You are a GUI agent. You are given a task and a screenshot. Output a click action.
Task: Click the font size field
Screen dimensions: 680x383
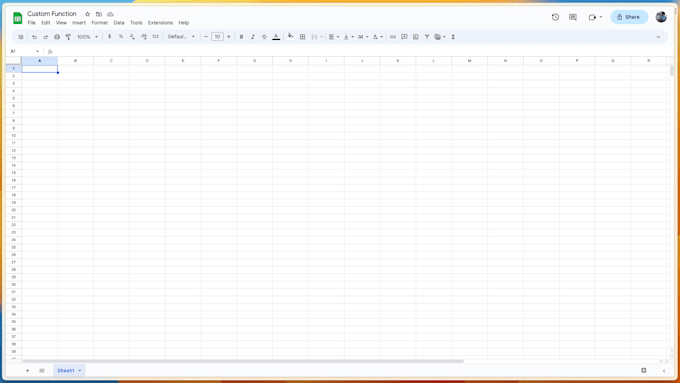(217, 37)
